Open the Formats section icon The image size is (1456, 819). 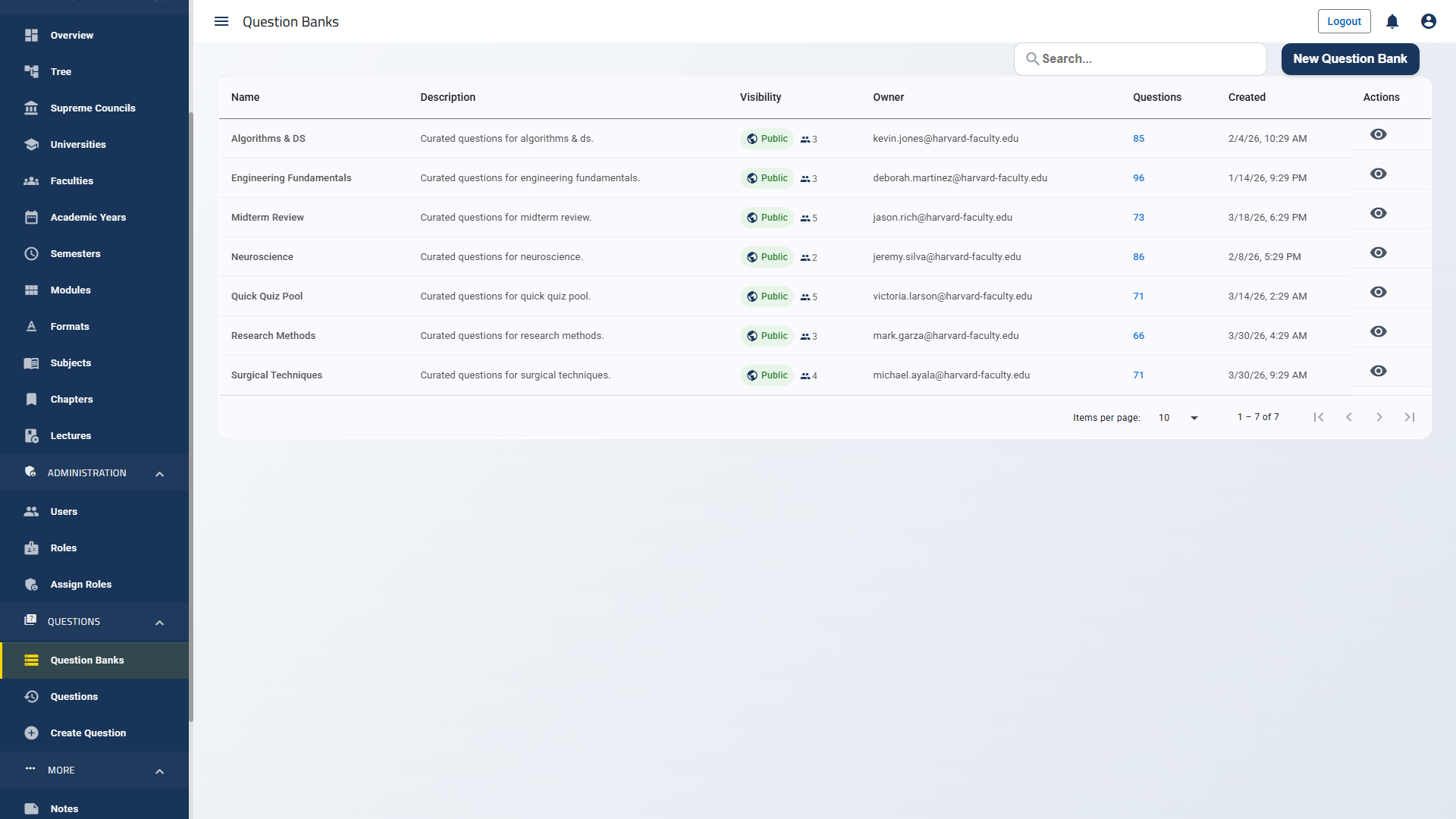[31, 326]
